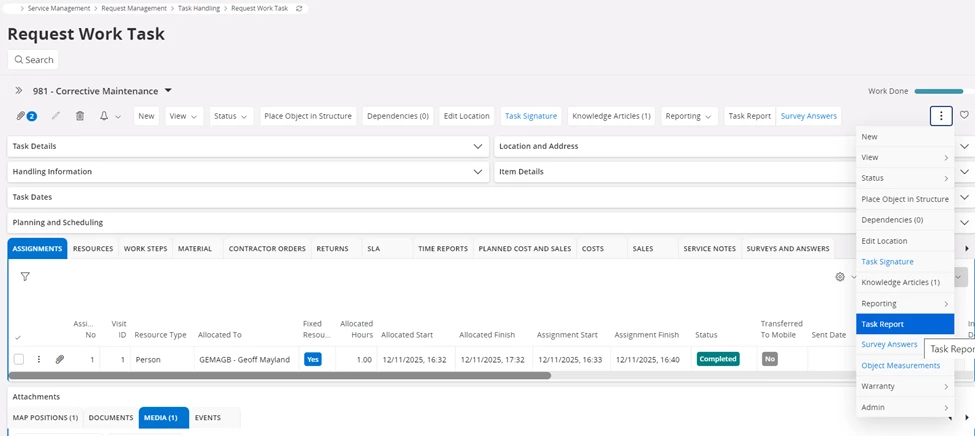Click the edit pencil icon
The height and width of the screenshot is (436, 975).
[x=56, y=116]
